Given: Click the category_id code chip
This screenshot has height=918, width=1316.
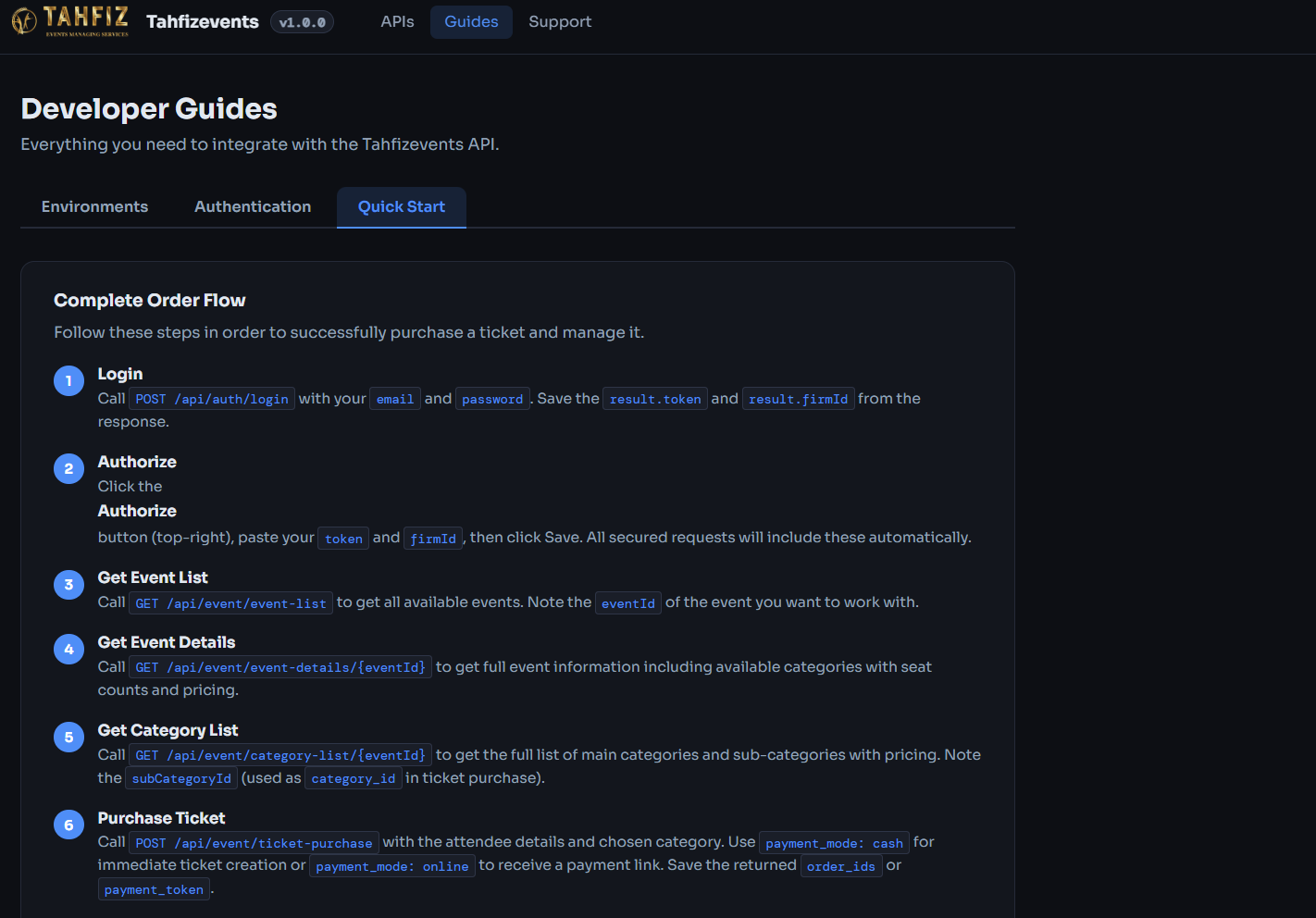Looking at the screenshot, I should [x=354, y=778].
